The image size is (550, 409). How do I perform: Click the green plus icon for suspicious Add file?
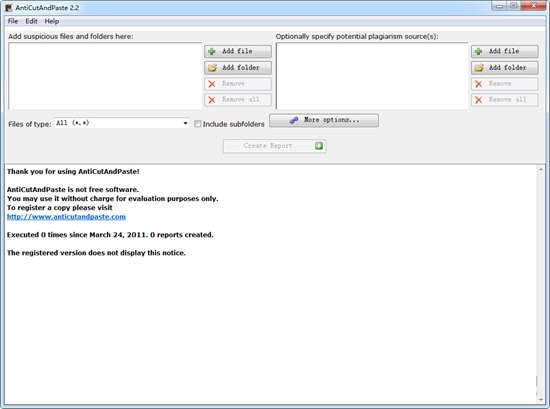(212, 51)
